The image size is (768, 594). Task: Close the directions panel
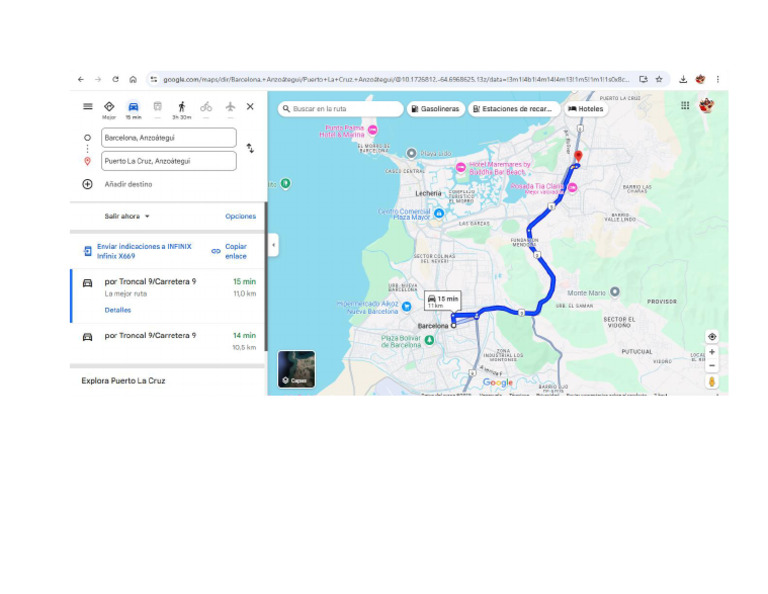(250, 106)
